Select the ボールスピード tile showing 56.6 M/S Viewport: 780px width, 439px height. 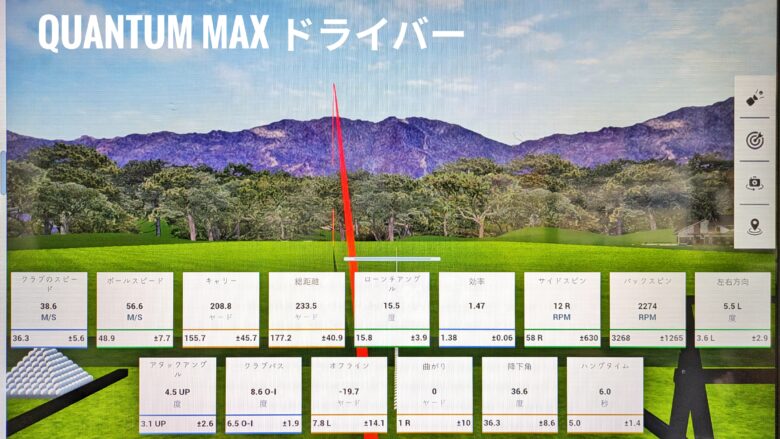pyautogui.click(x=135, y=309)
